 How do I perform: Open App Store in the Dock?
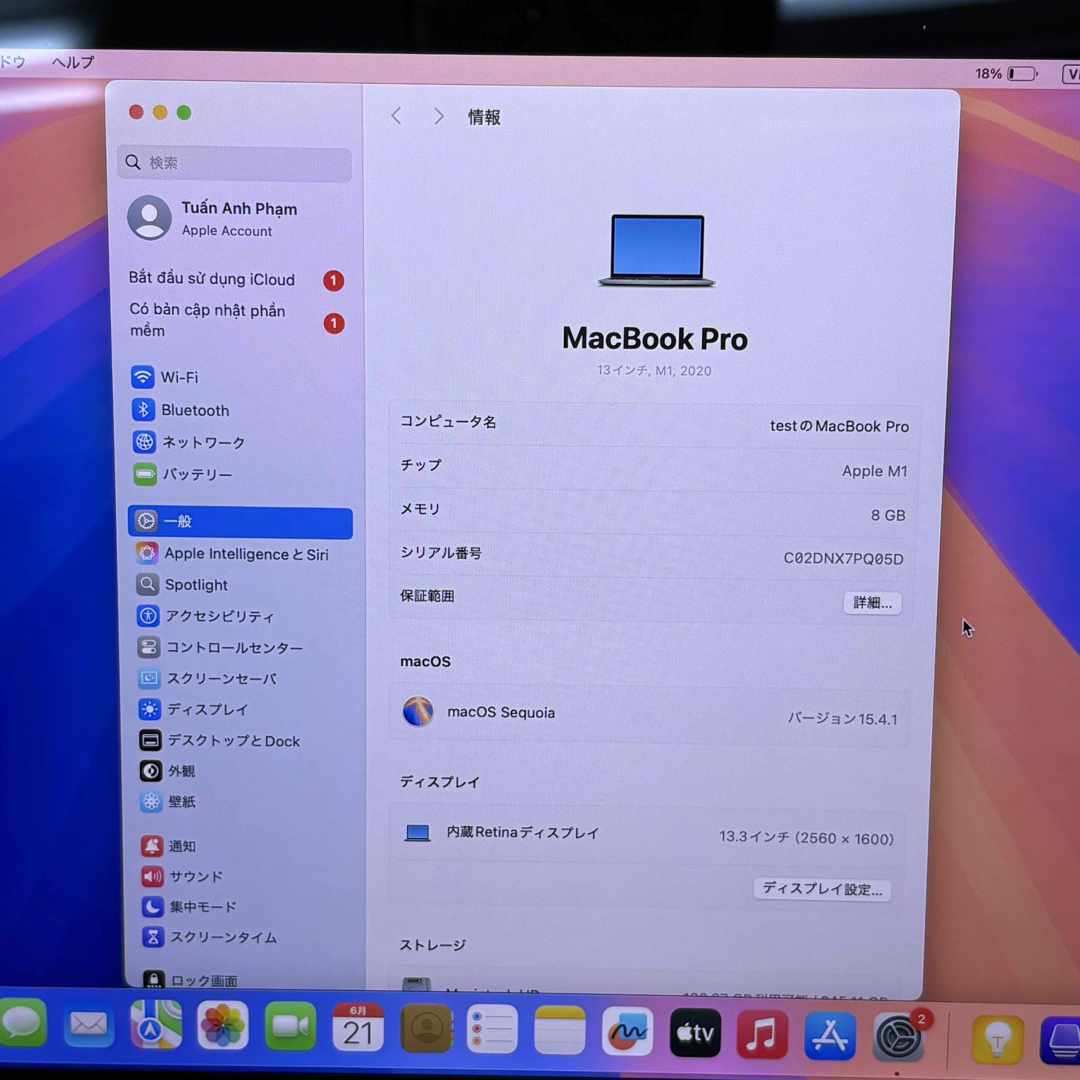tap(830, 1036)
